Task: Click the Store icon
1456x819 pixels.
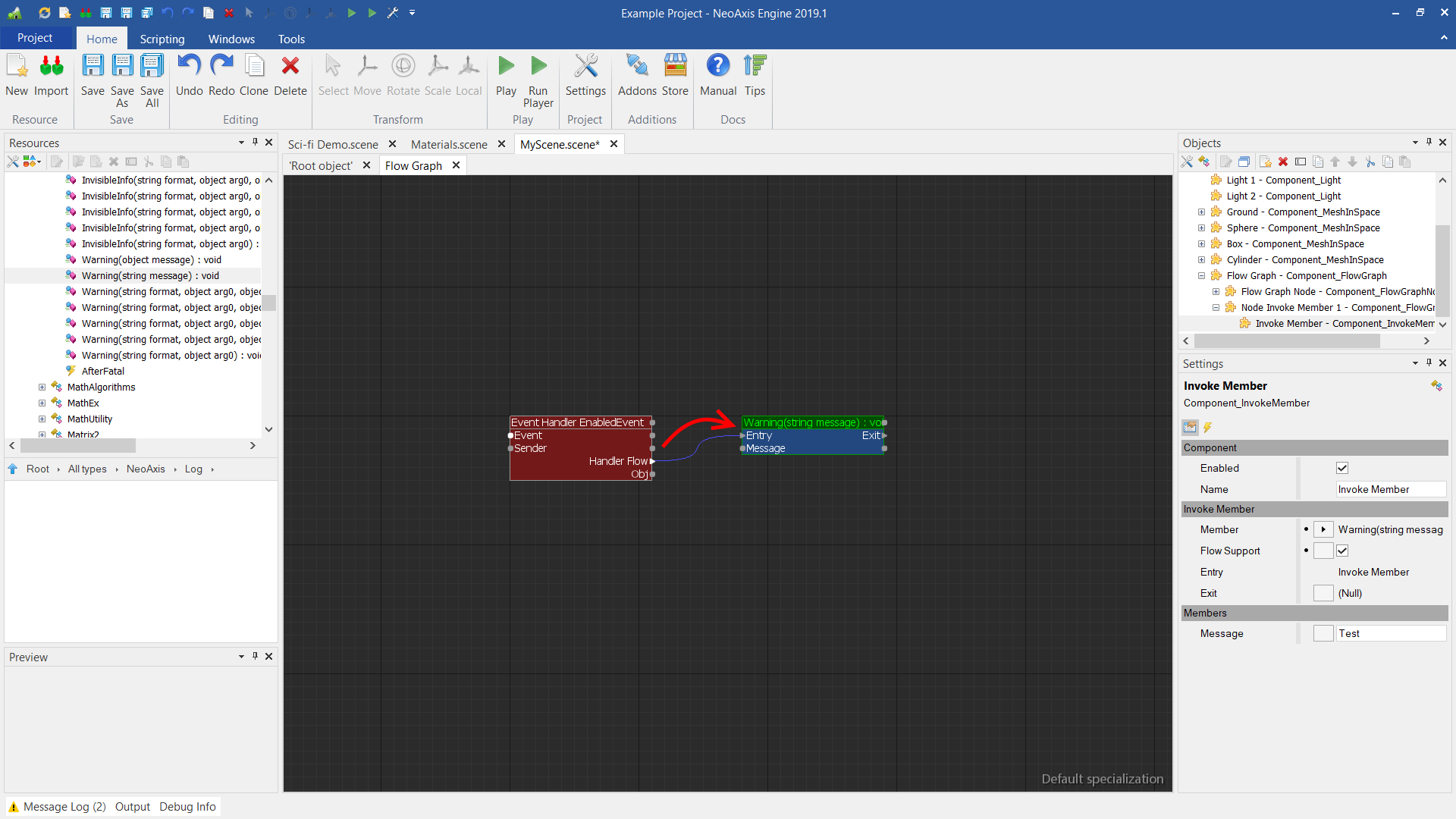Action: pyautogui.click(x=675, y=67)
